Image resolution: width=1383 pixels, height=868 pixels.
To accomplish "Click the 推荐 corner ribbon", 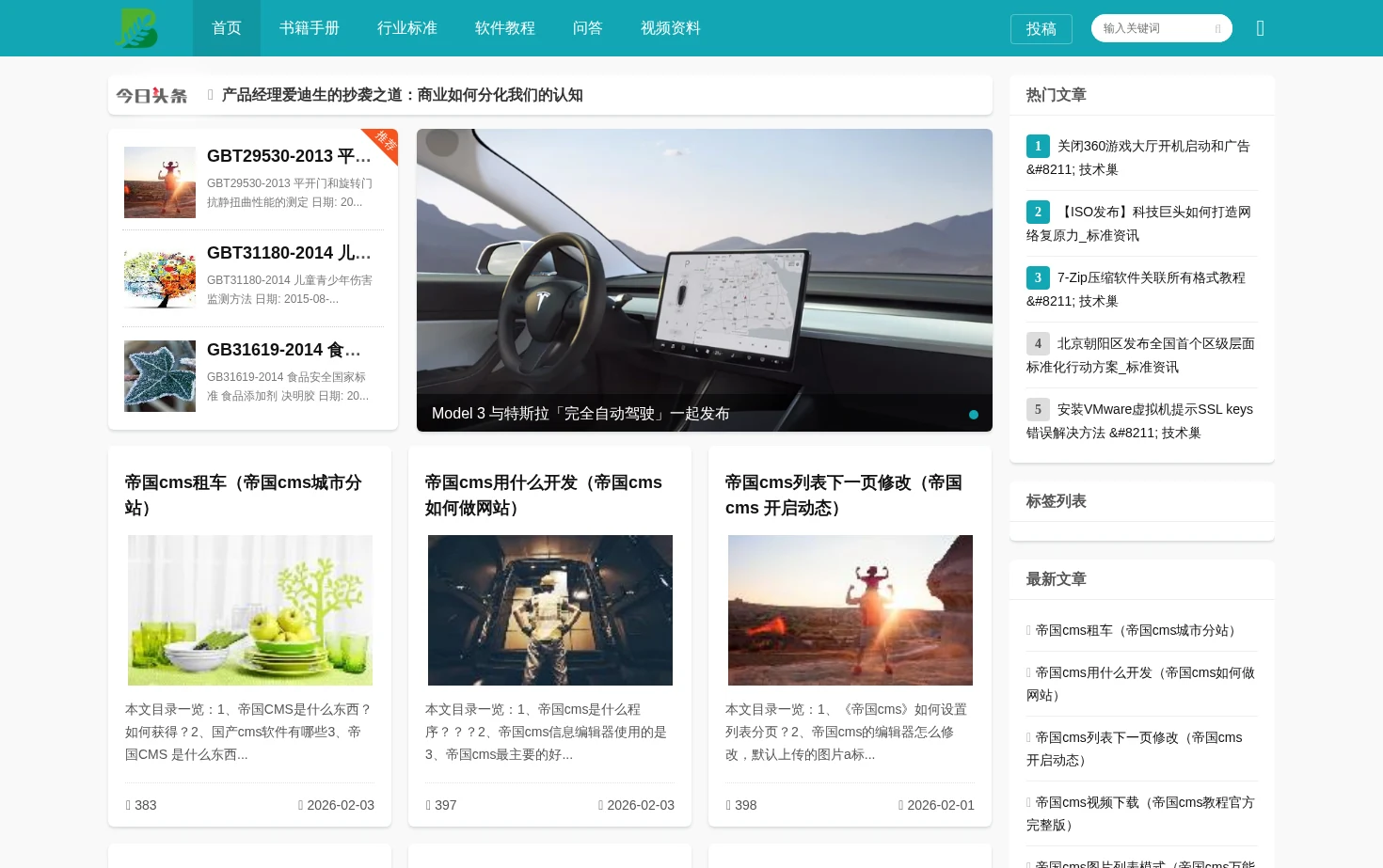I will click(386, 141).
